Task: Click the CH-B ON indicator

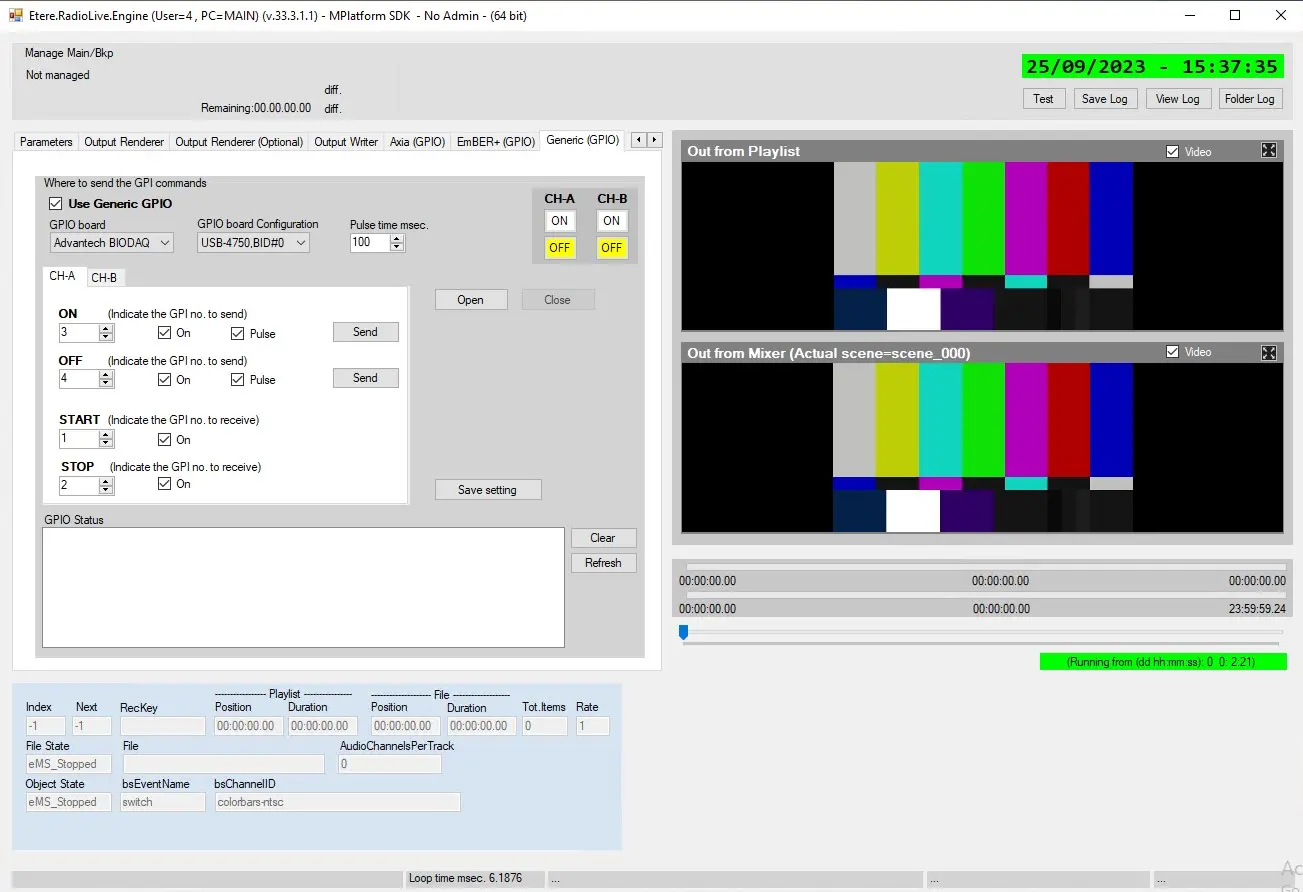Action: (x=611, y=221)
